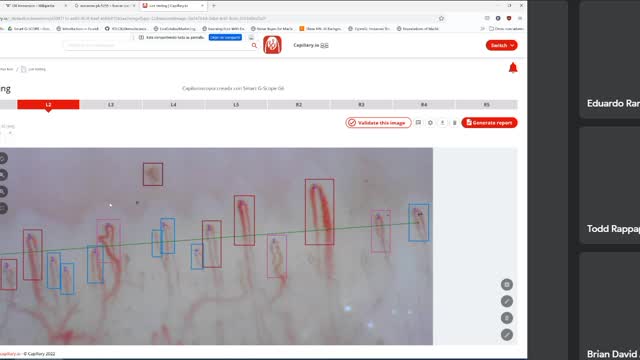Click the tallest red-boxed capillary

320,212
